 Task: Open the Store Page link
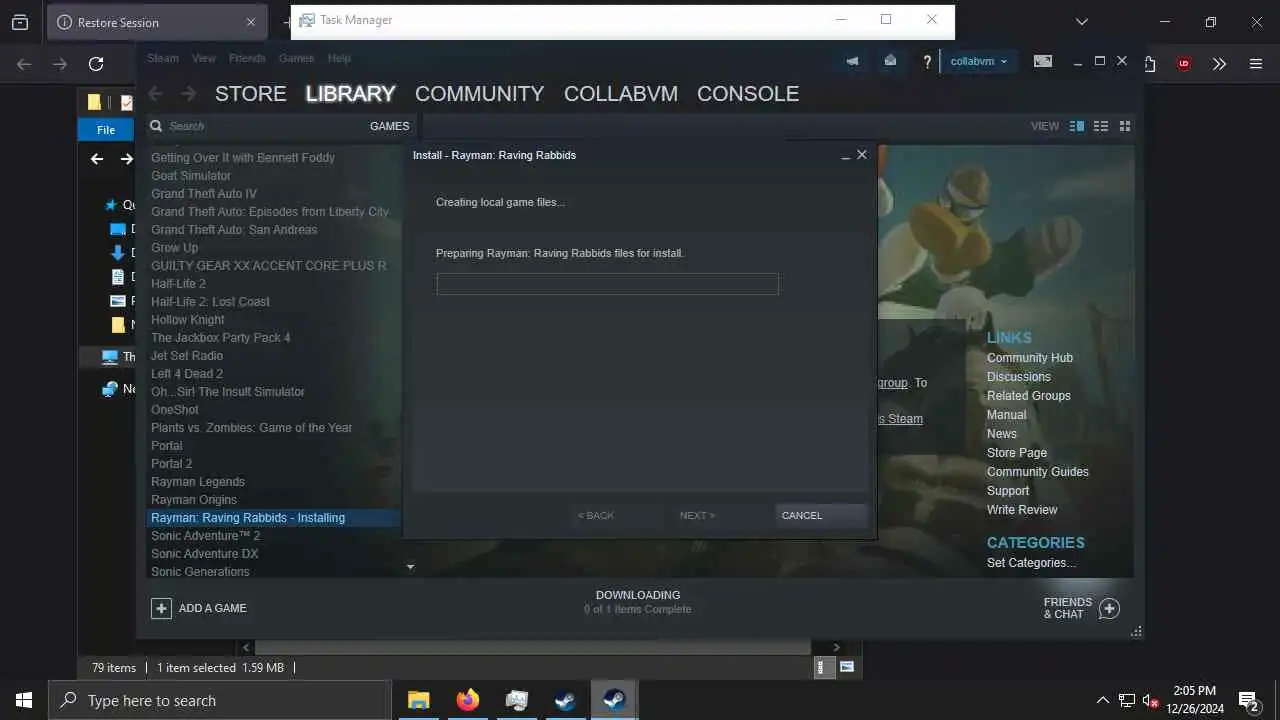coord(1017,453)
